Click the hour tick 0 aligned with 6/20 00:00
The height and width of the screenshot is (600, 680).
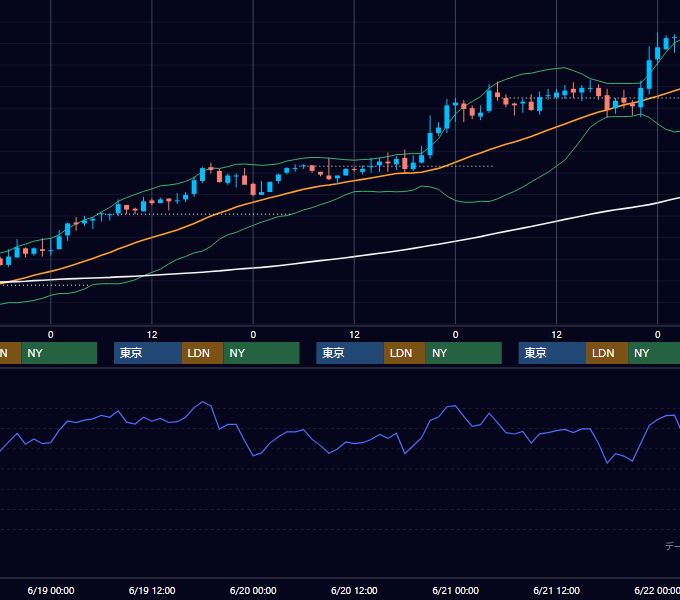[253, 335]
